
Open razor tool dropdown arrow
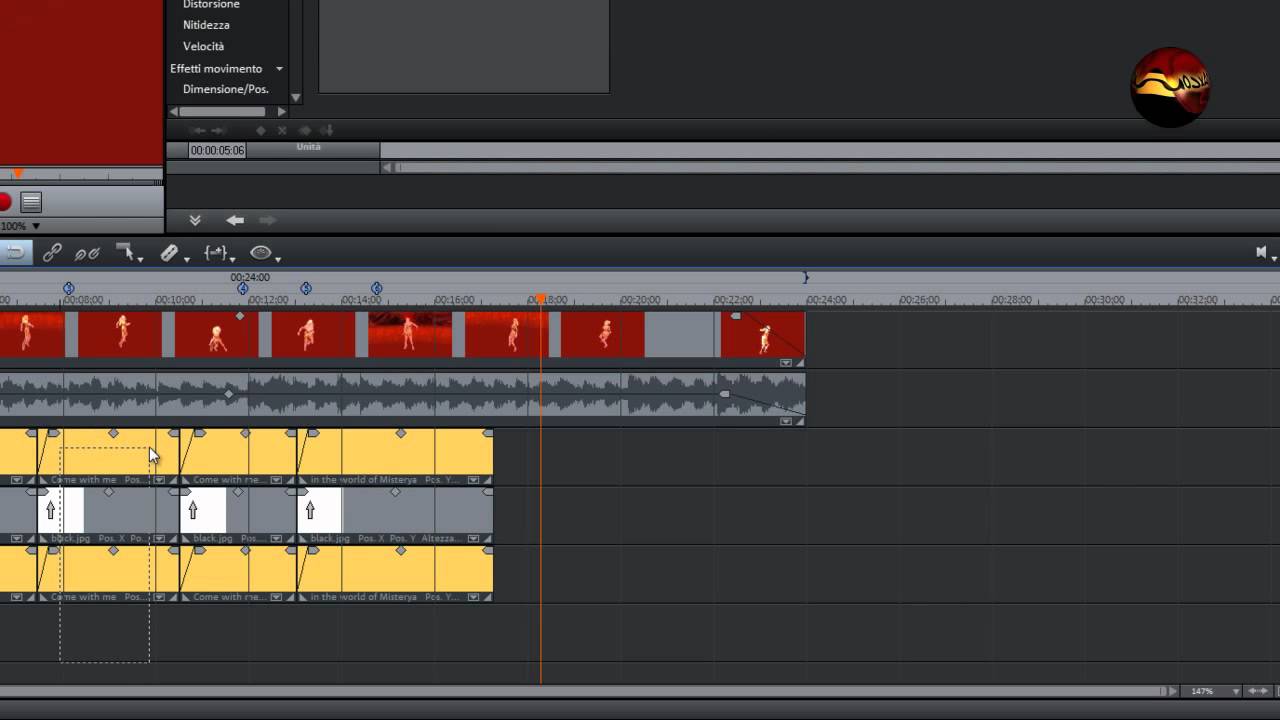(186, 259)
